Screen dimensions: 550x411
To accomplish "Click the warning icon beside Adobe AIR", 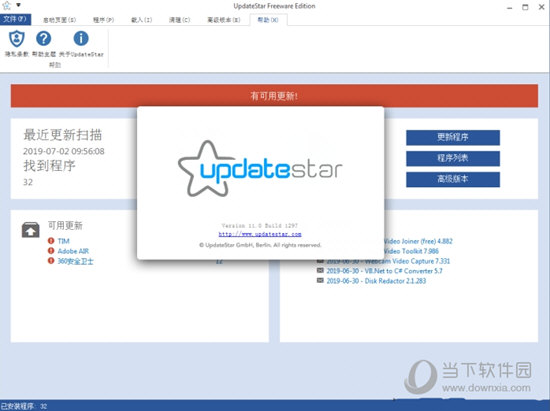I will [51, 251].
